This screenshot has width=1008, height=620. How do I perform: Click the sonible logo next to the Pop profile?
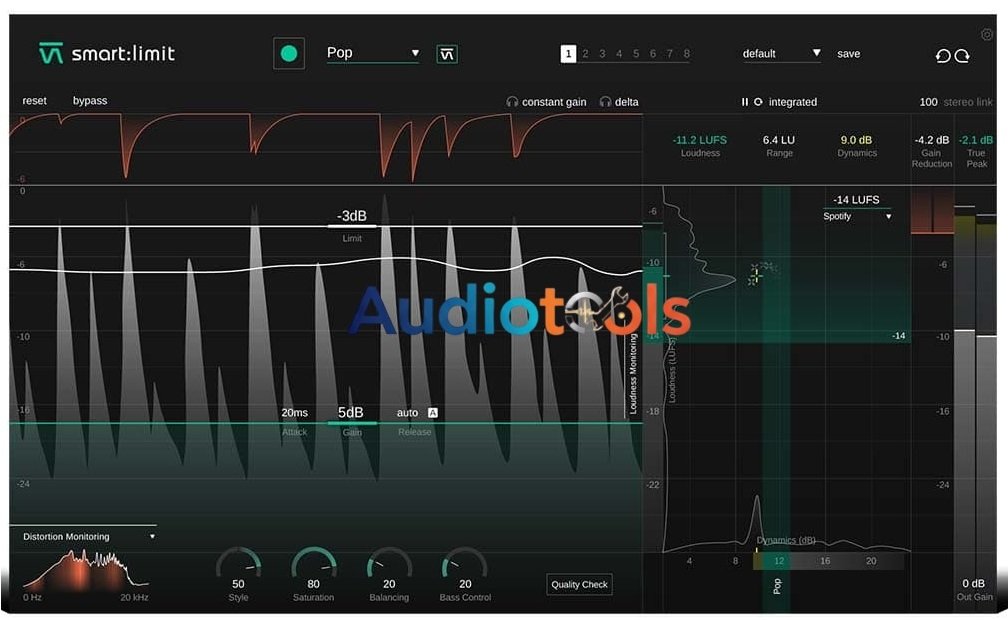tap(447, 54)
